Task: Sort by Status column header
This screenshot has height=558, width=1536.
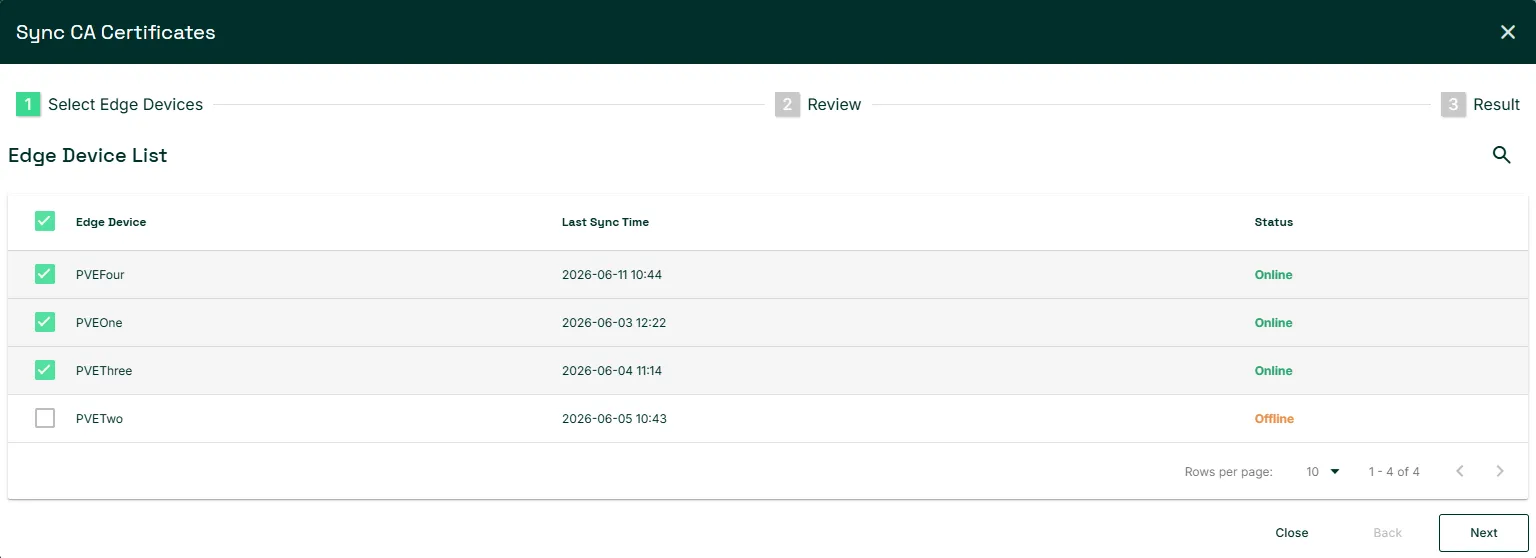Action: (x=1274, y=222)
